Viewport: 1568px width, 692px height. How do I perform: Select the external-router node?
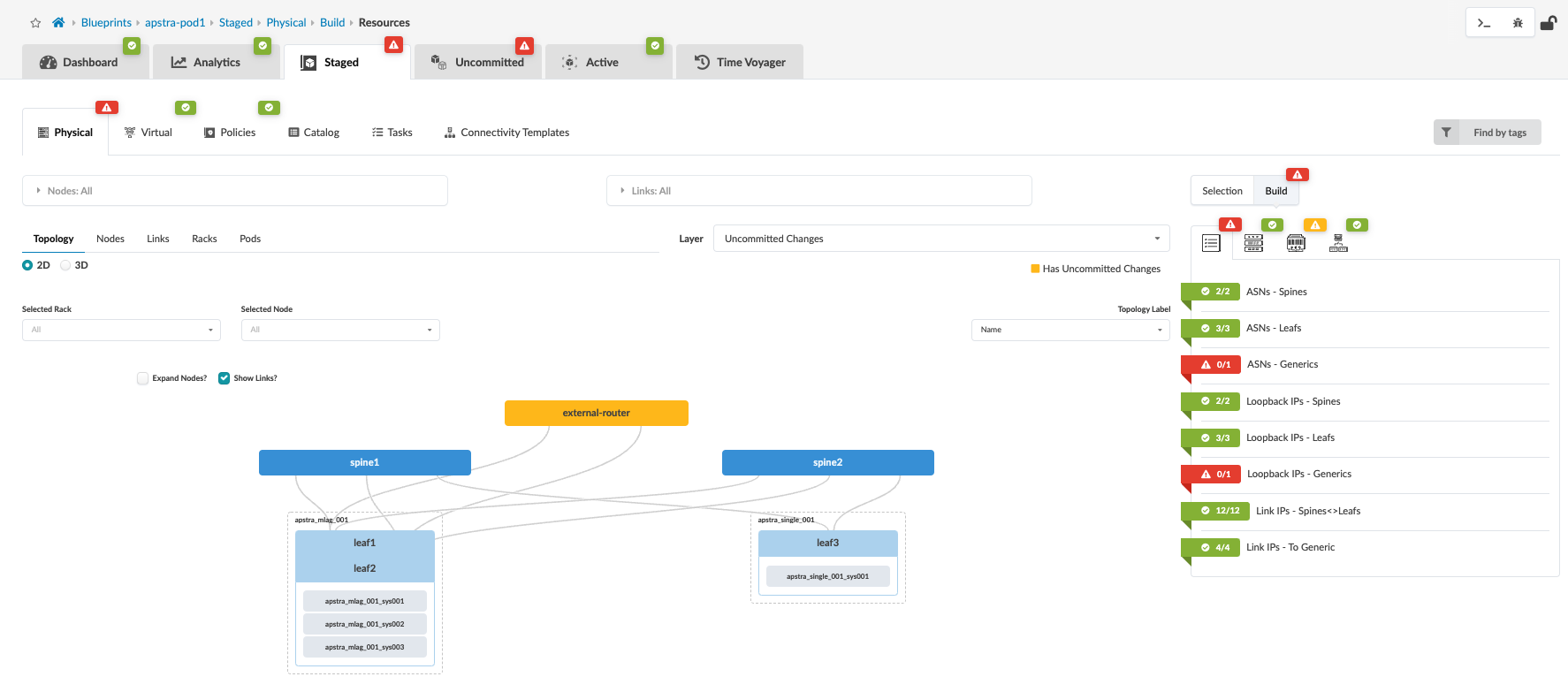[x=597, y=413]
